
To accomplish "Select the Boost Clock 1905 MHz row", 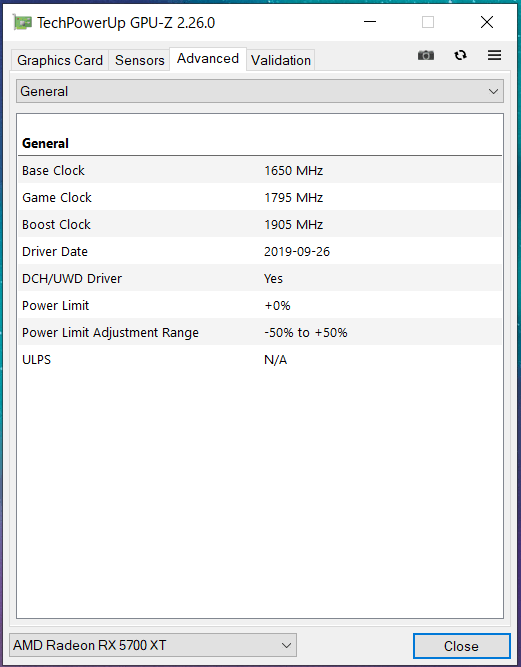I will point(260,225).
